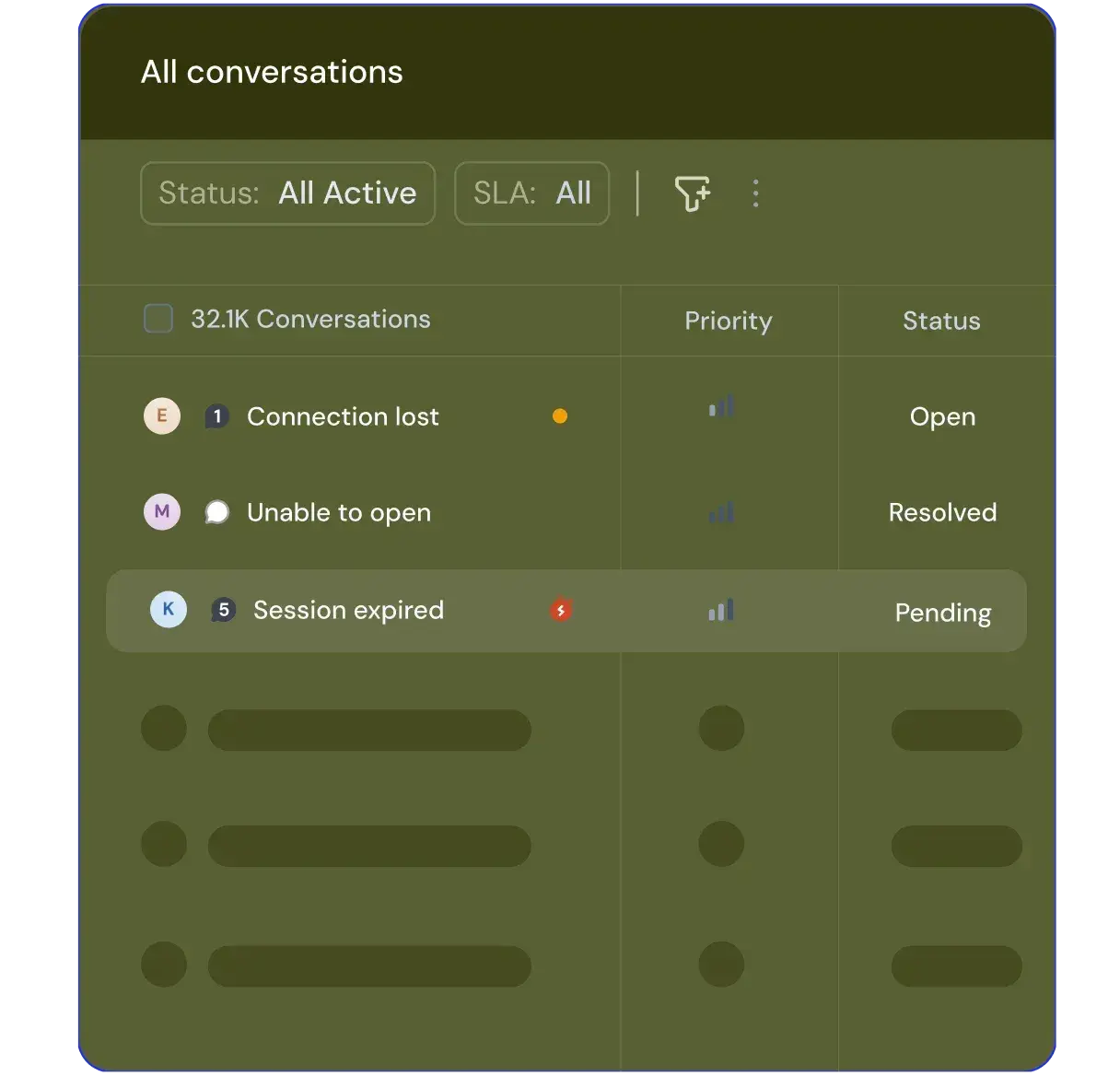Tick the select-all conversations checkbox
This screenshot has width=1120, height=1076.
[x=158, y=320]
